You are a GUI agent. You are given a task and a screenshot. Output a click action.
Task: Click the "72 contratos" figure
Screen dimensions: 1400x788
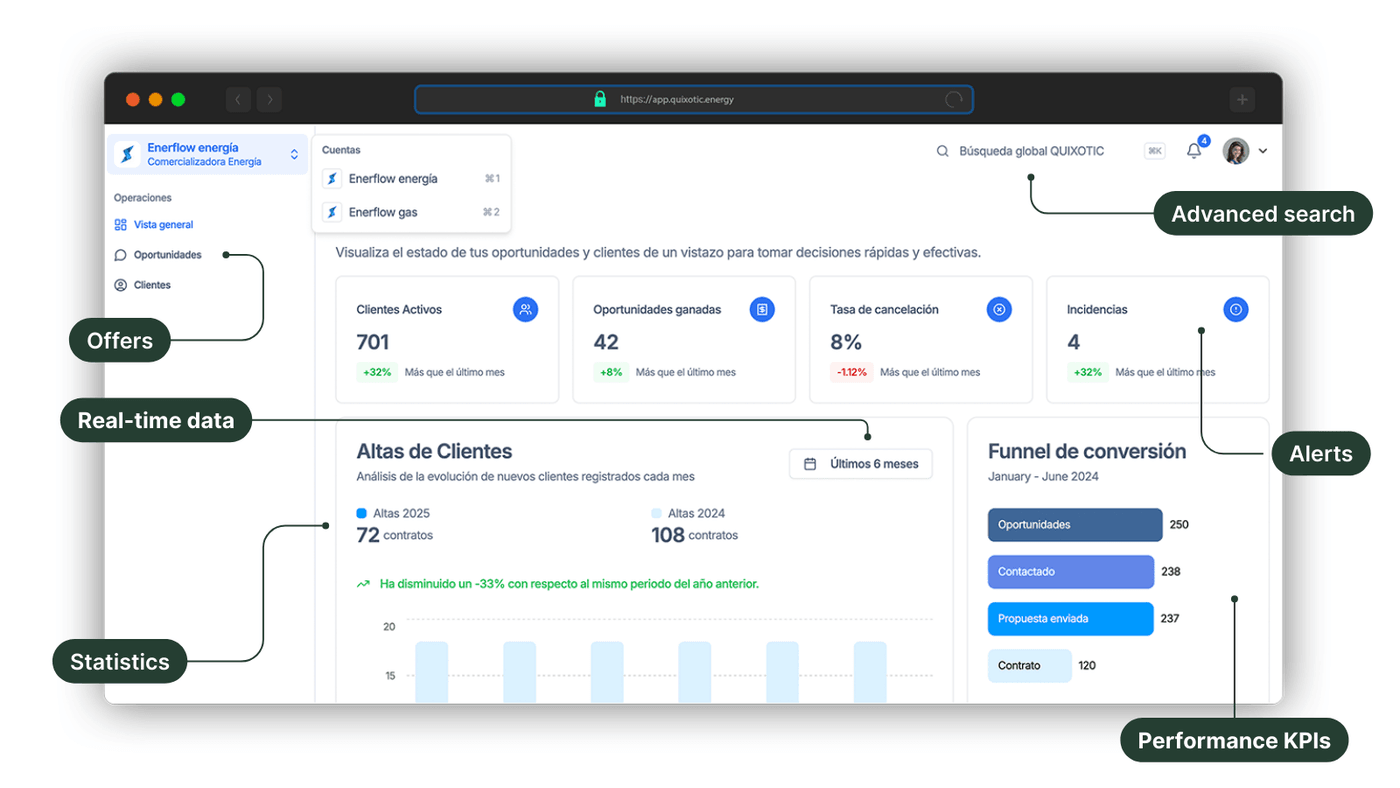(x=394, y=535)
